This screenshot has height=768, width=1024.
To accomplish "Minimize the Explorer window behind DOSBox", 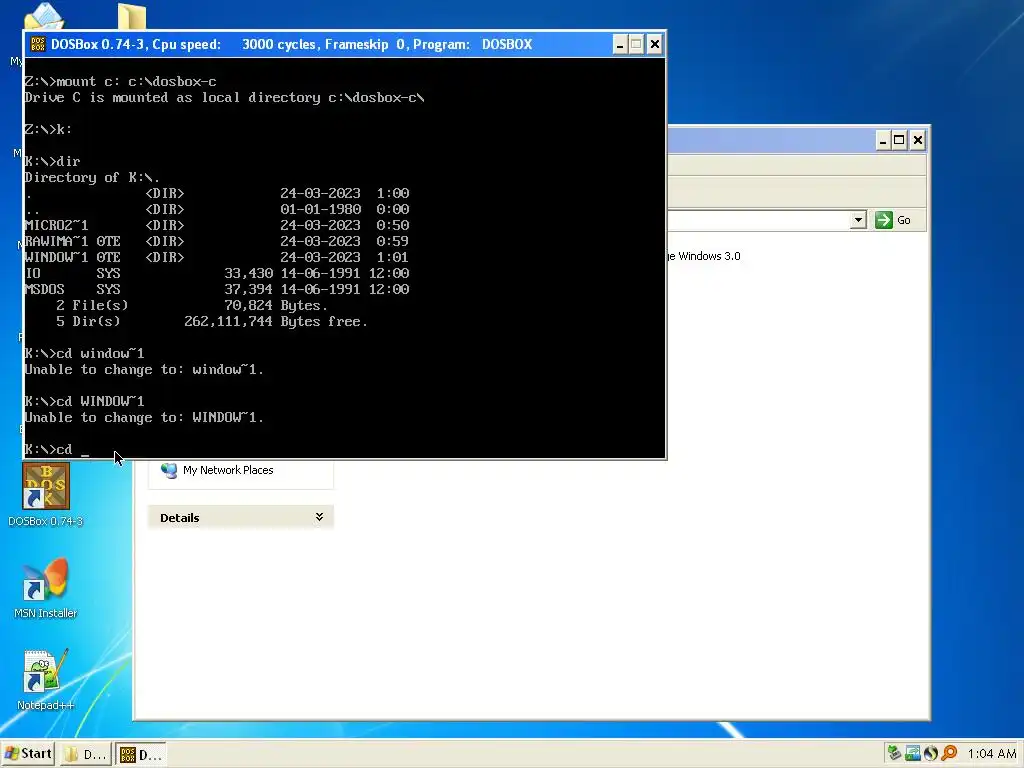I will [882, 140].
